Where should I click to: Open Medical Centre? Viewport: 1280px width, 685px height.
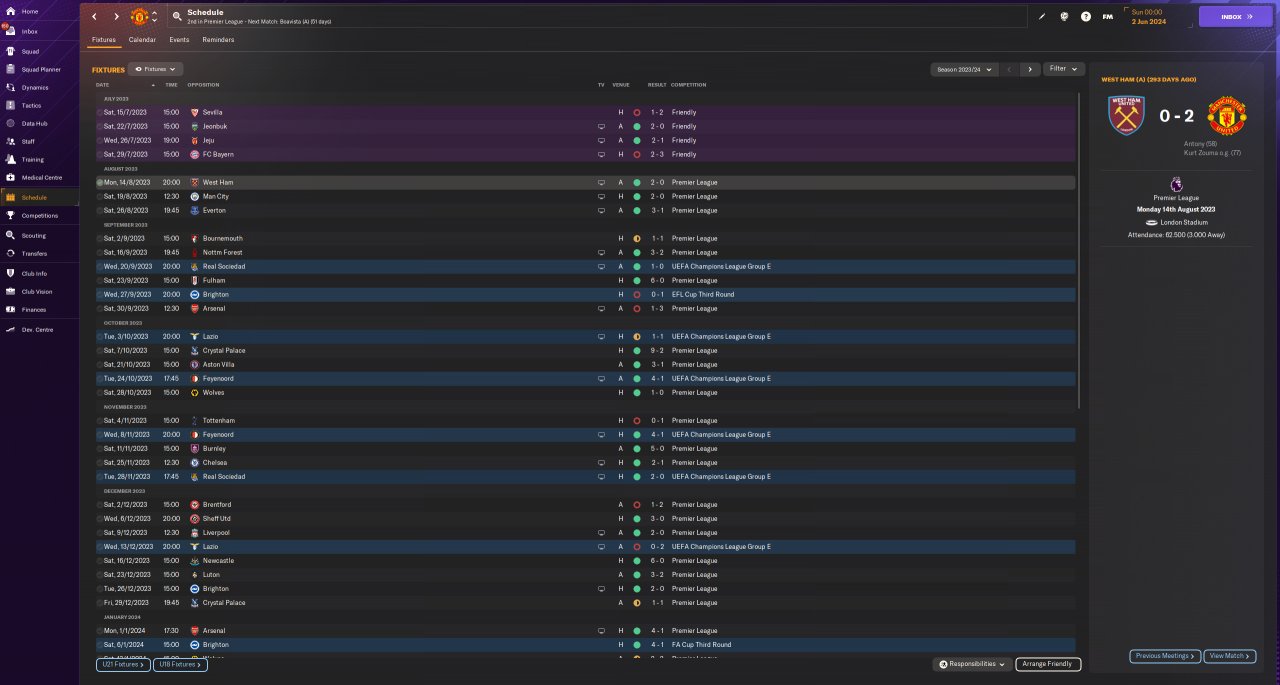point(40,177)
